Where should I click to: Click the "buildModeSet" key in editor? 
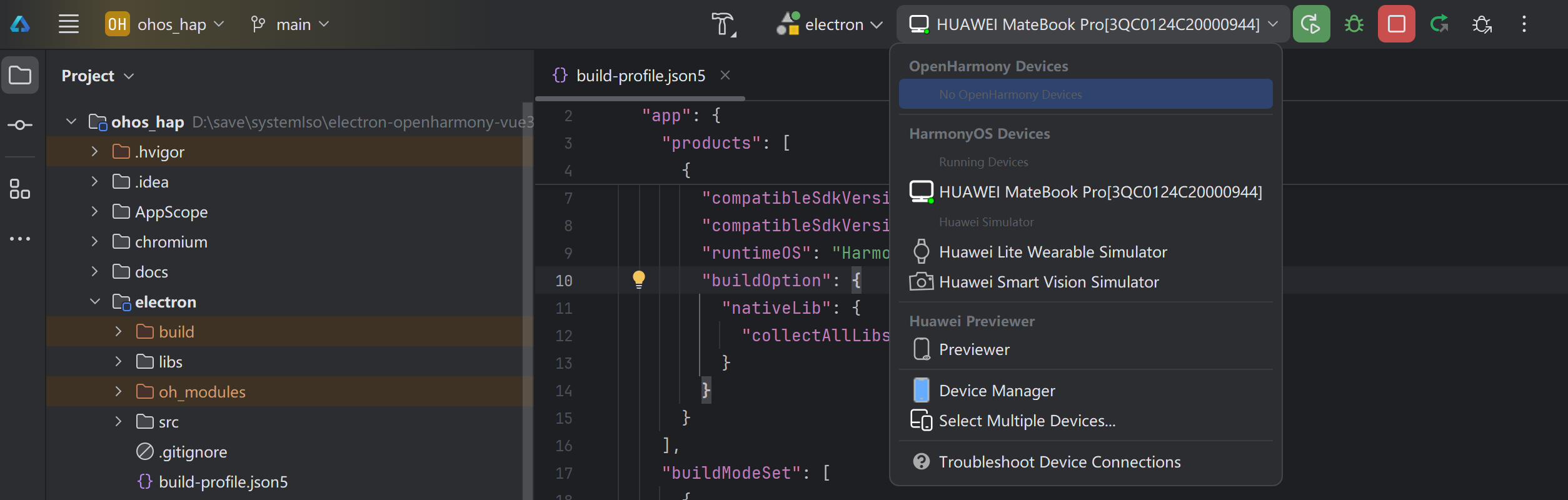[731, 472]
